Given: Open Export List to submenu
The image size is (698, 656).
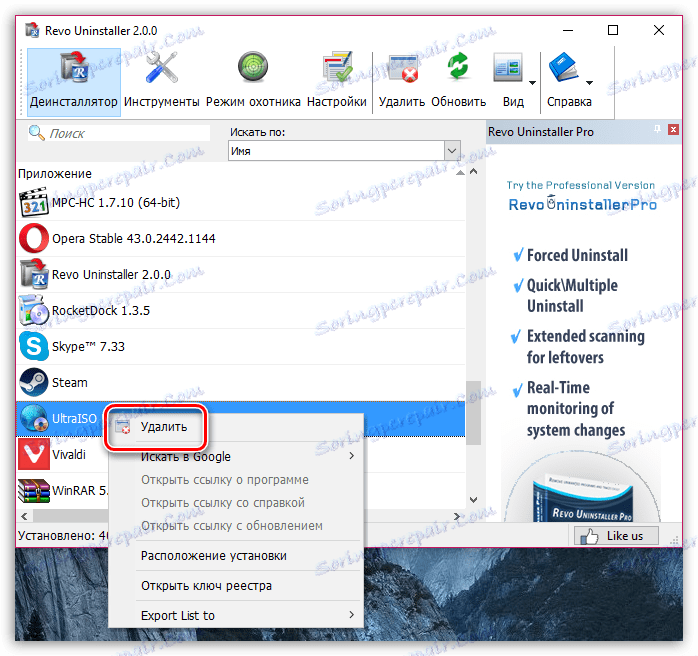Looking at the screenshot, I should 236,616.
